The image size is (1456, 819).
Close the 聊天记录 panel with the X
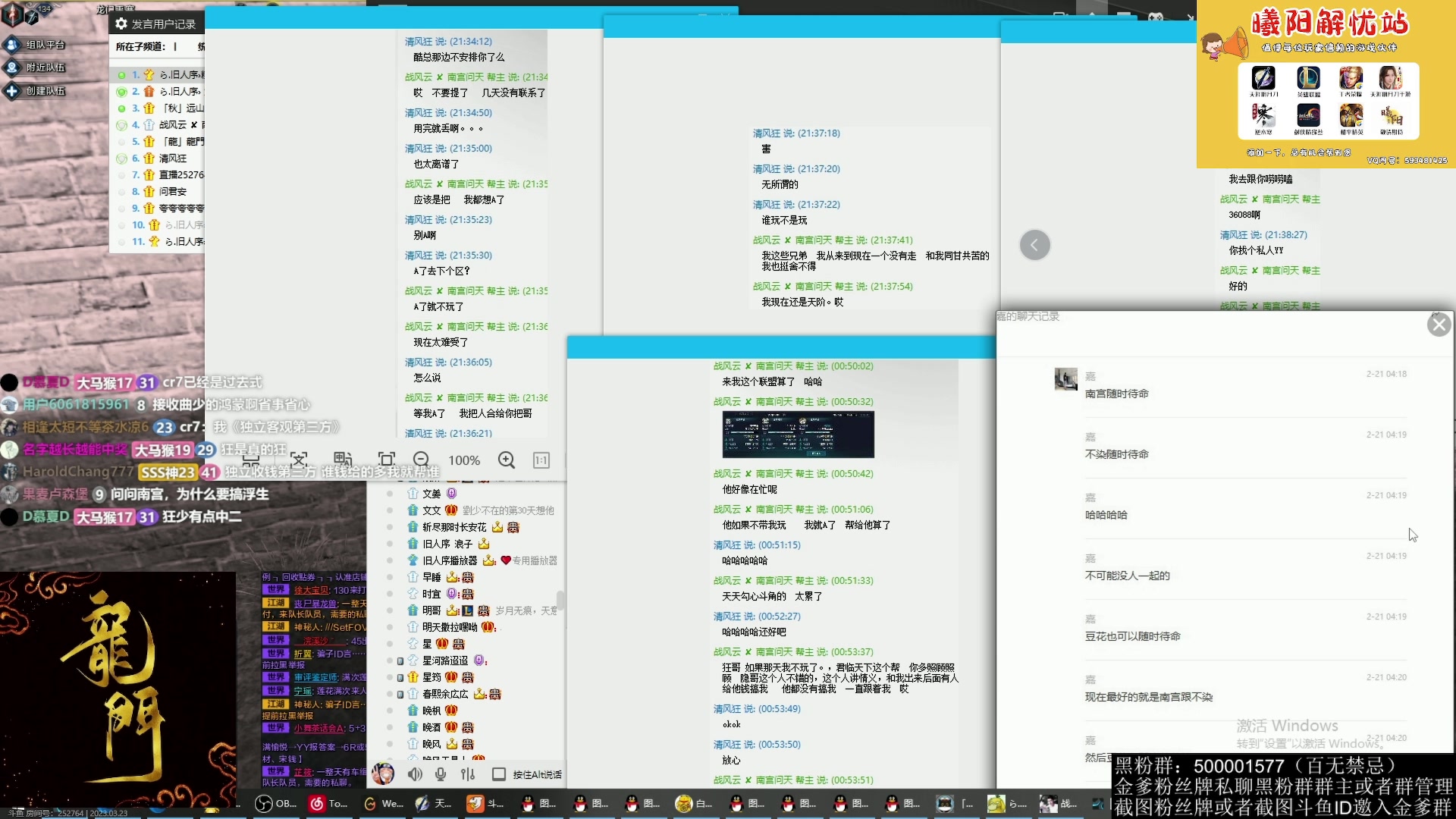pyautogui.click(x=1439, y=325)
